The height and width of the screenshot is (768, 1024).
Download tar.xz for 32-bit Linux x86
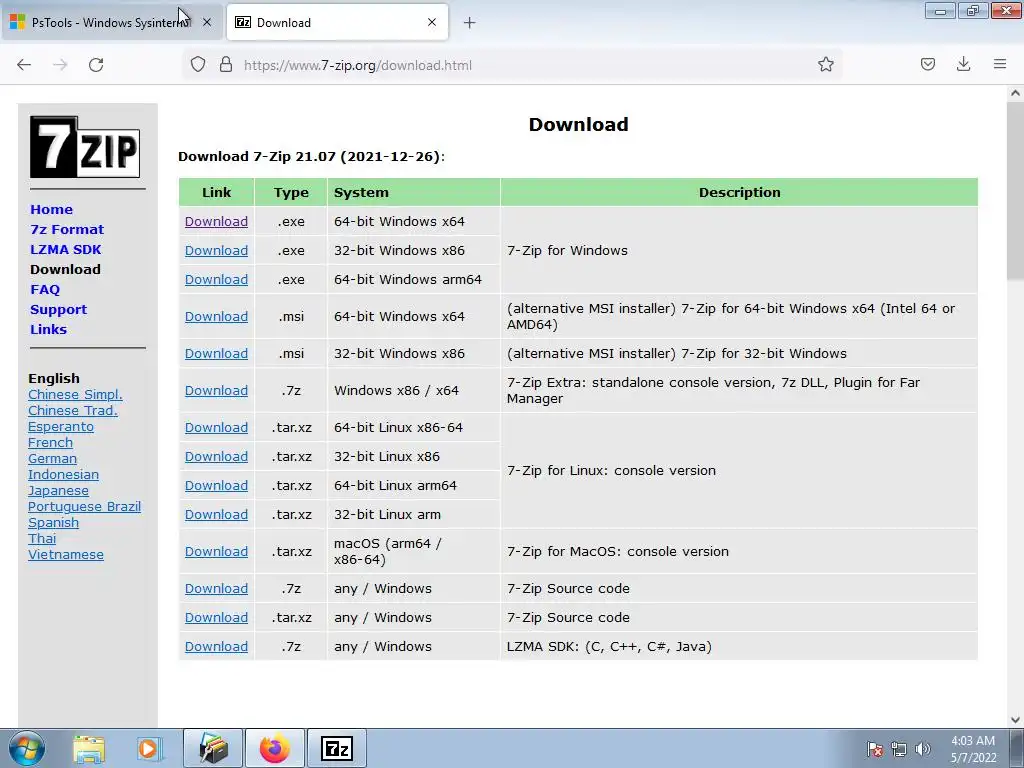pos(216,456)
